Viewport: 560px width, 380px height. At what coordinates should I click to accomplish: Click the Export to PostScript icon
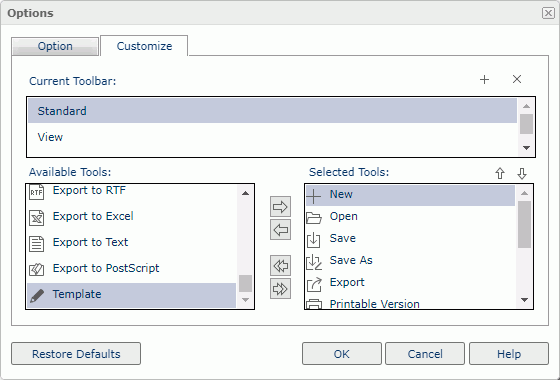click(36, 269)
